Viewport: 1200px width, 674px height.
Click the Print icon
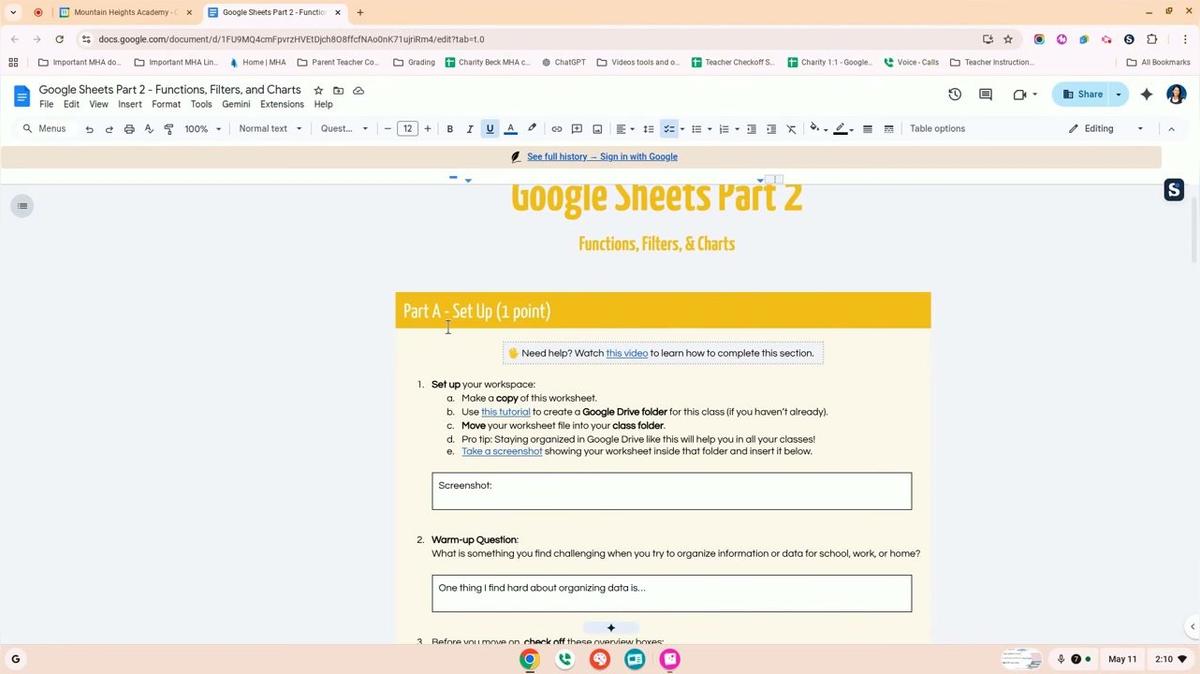129,129
